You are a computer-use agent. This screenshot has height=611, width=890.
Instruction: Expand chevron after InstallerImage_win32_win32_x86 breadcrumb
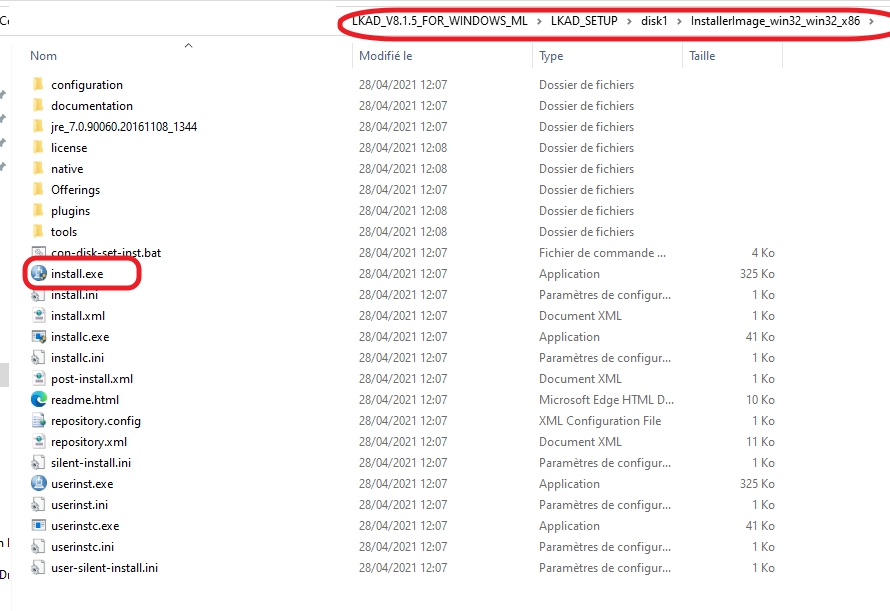pyautogui.click(x=871, y=22)
